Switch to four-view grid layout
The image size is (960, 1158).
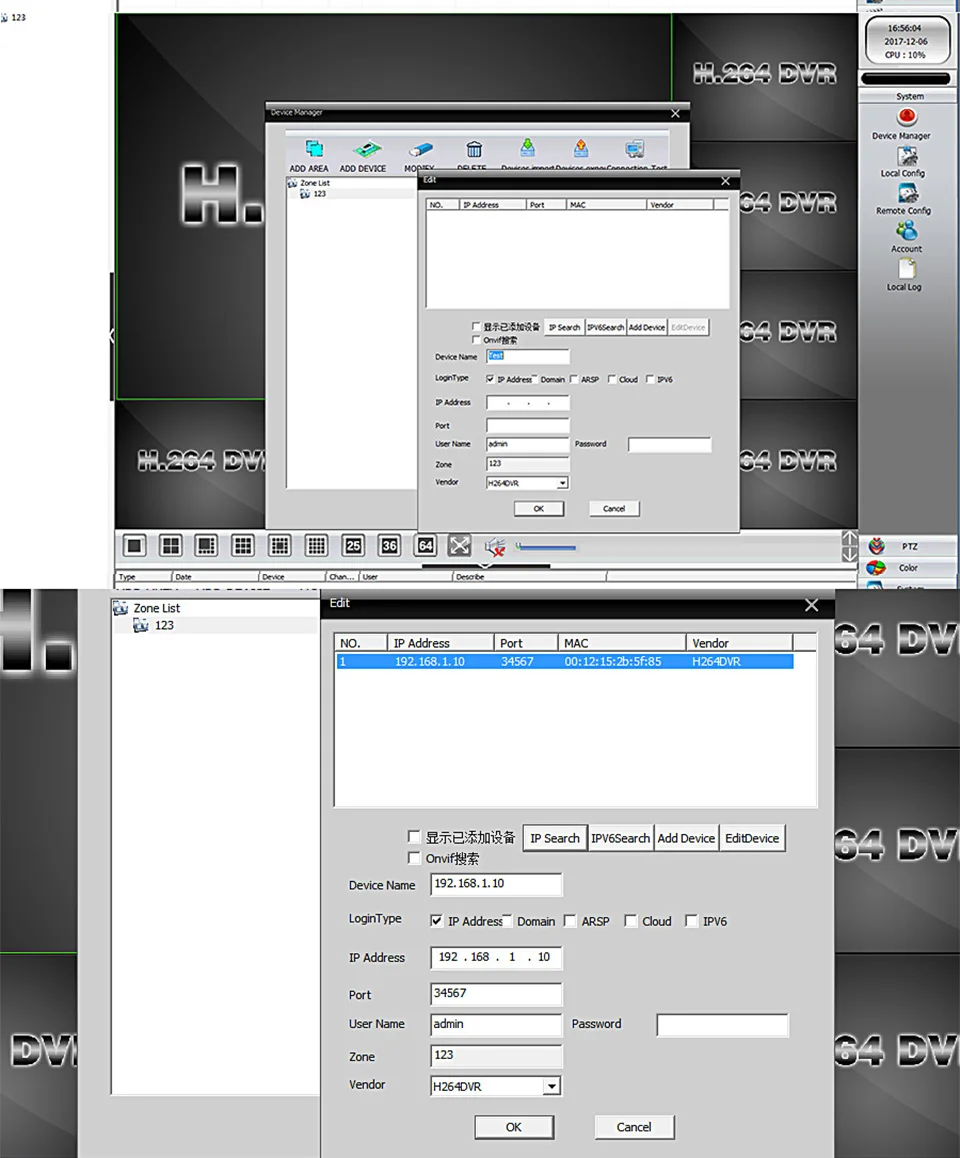click(x=171, y=546)
